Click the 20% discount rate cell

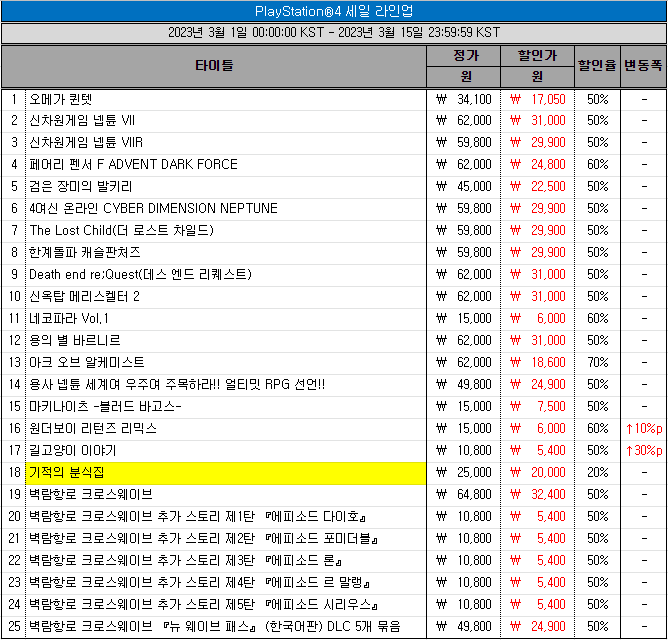(x=597, y=472)
